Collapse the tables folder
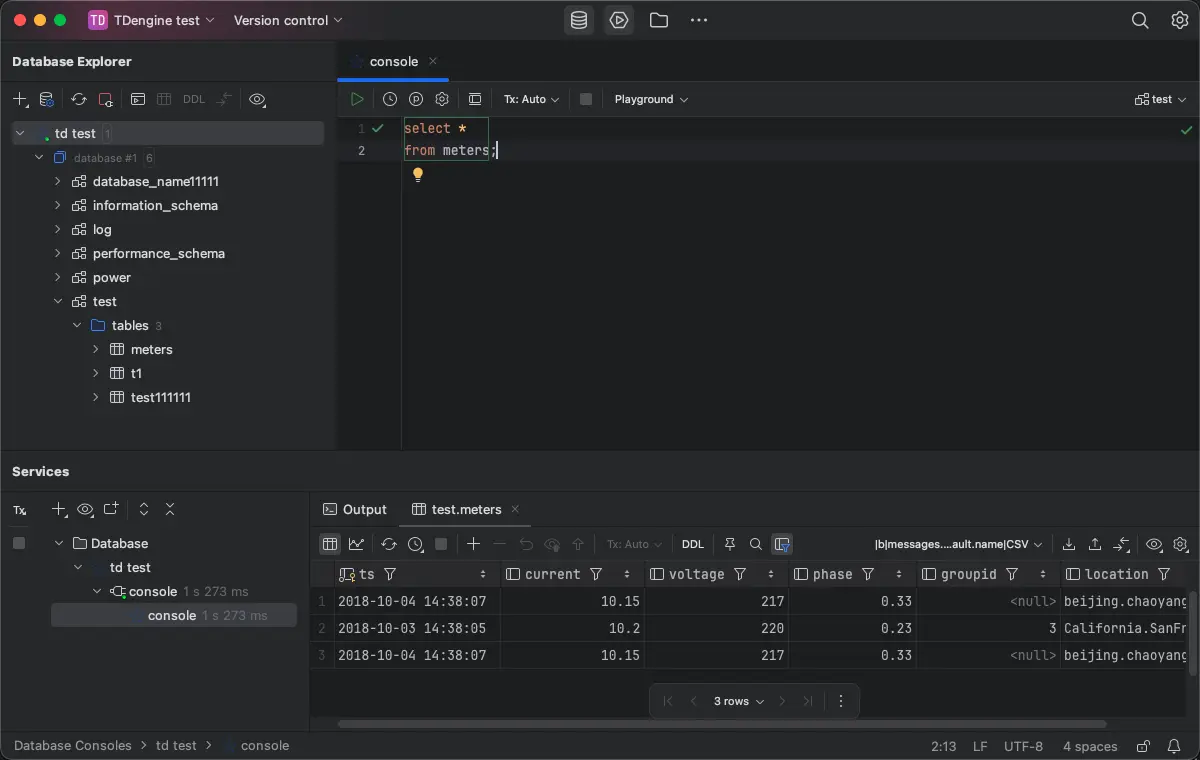This screenshot has width=1200, height=760. click(77, 325)
